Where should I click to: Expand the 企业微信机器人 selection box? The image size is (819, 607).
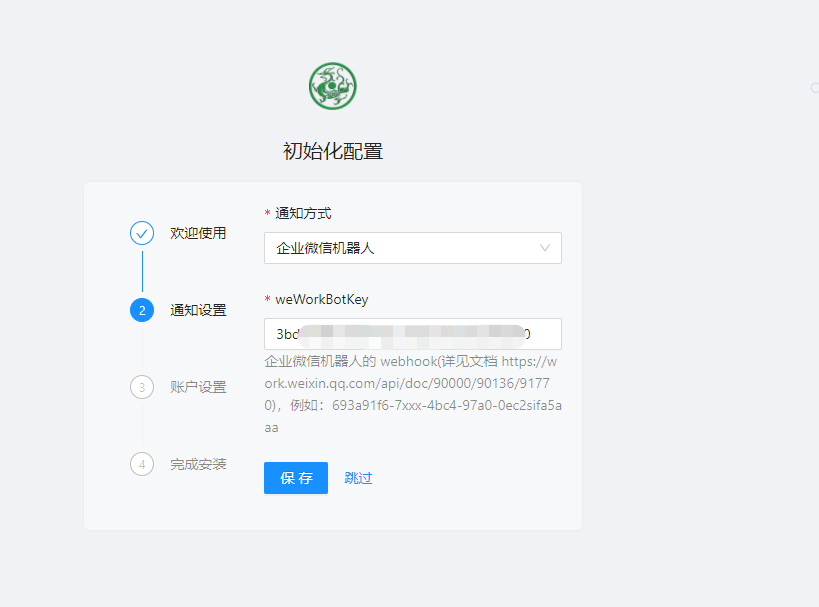413,248
